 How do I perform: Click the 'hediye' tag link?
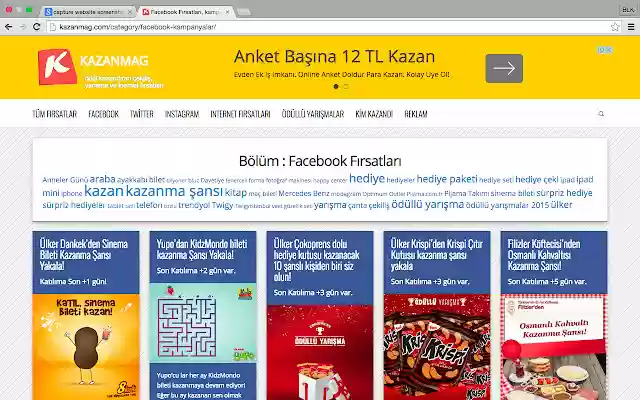click(x=367, y=178)
